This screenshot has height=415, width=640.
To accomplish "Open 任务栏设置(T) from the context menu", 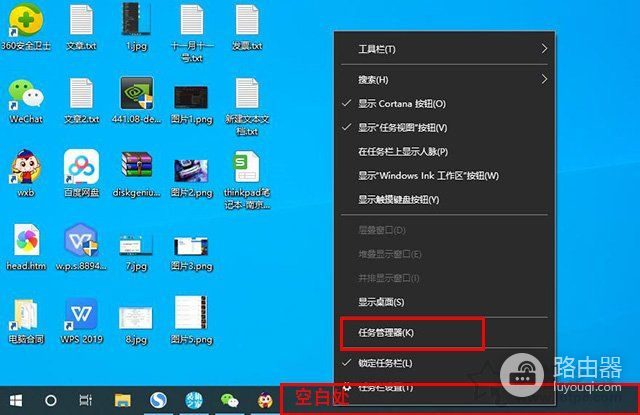I will click(x=444, y=387).
